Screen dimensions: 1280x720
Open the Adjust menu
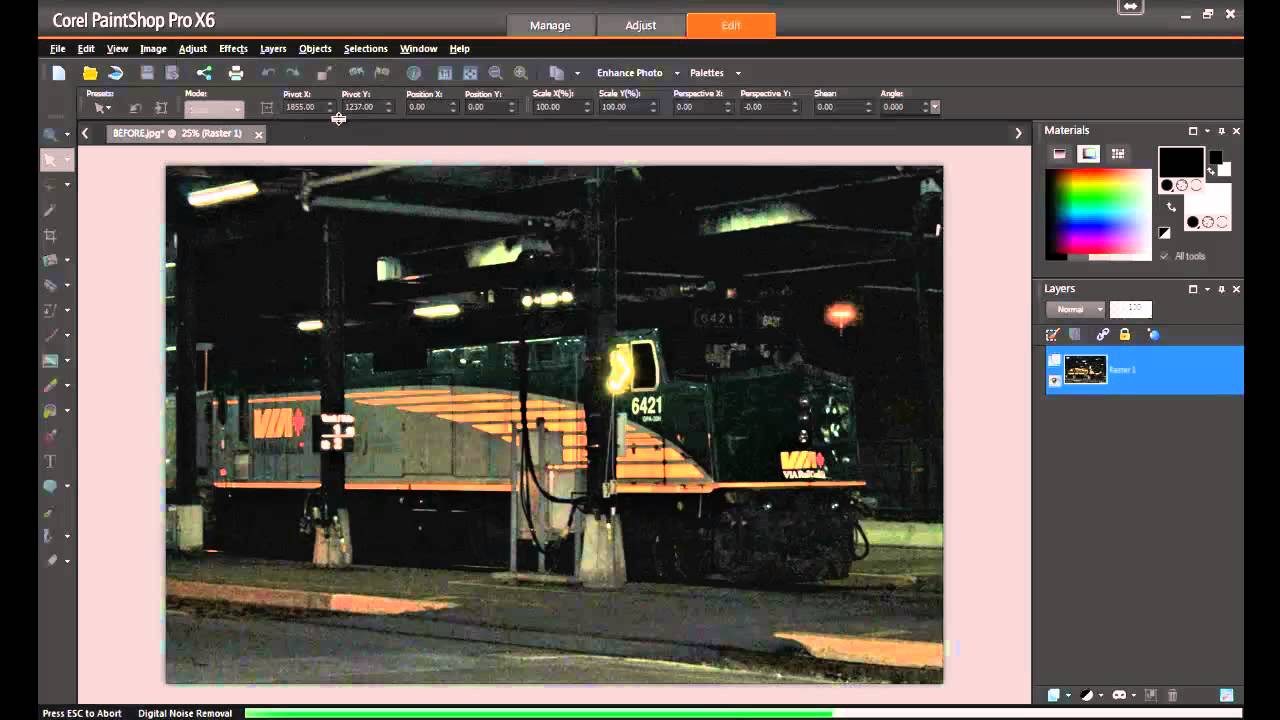tap(193, 49)
